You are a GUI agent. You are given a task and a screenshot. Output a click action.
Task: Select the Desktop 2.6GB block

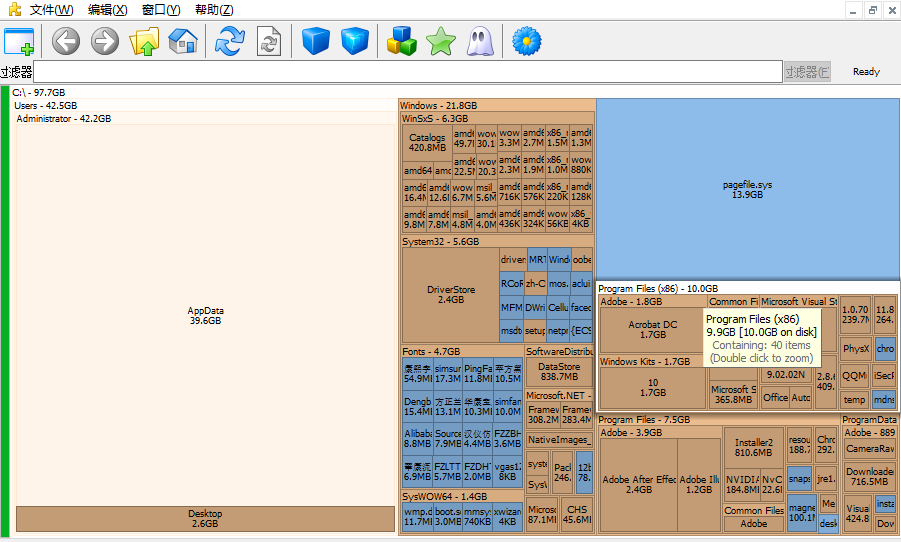[205, 518]
